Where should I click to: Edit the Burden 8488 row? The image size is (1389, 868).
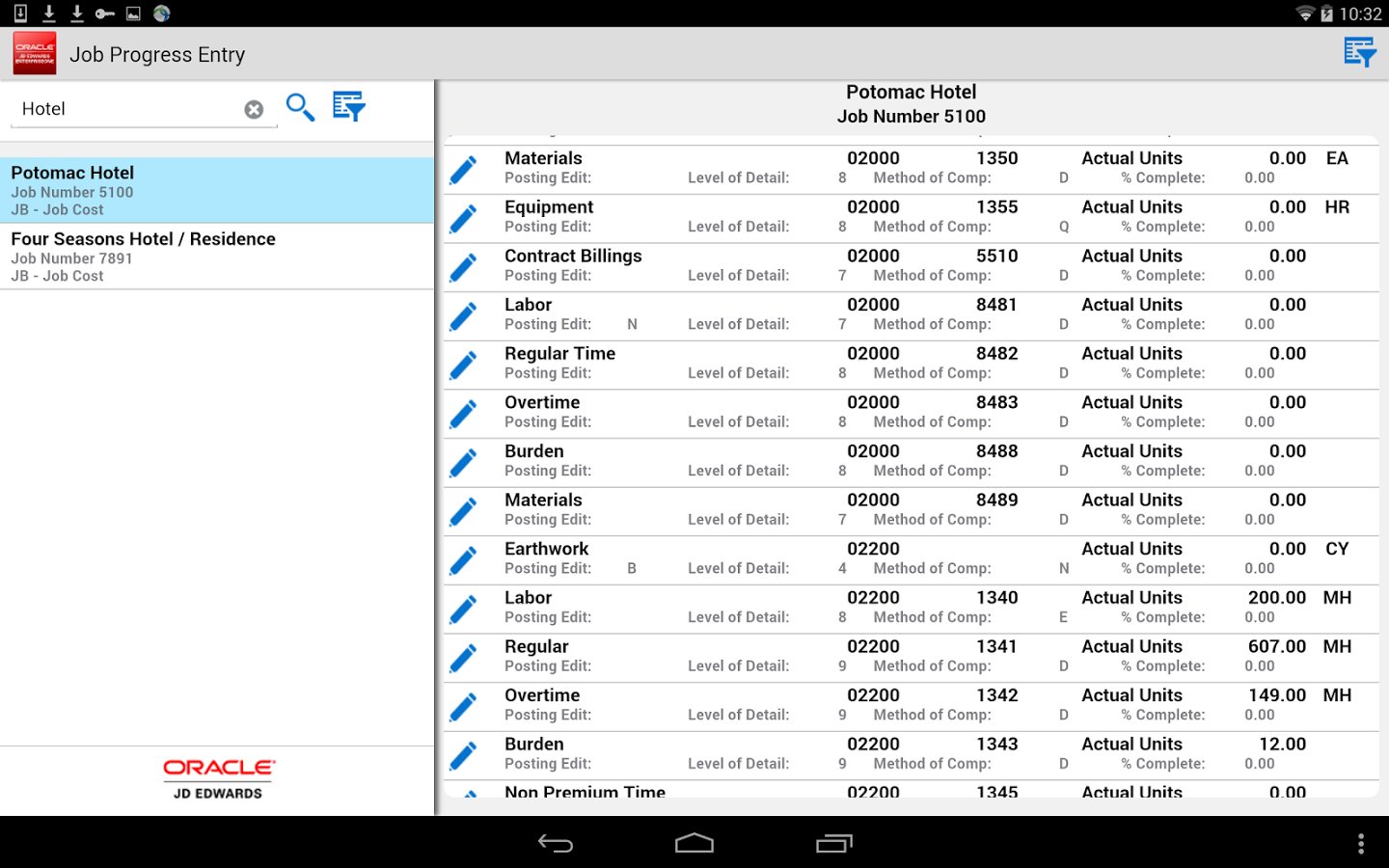pos(463,463)
